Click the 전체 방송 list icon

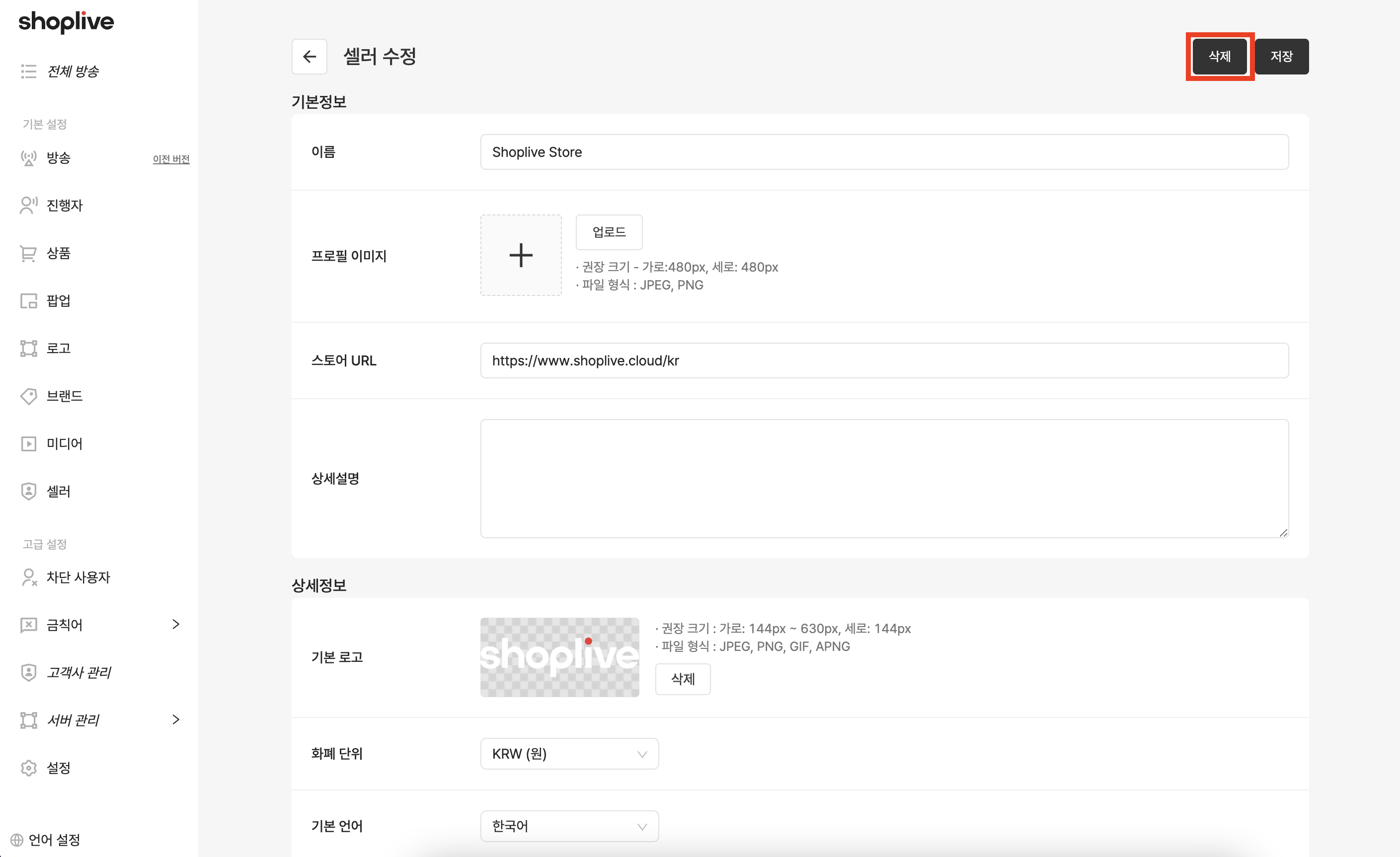[x=28, y=71]
